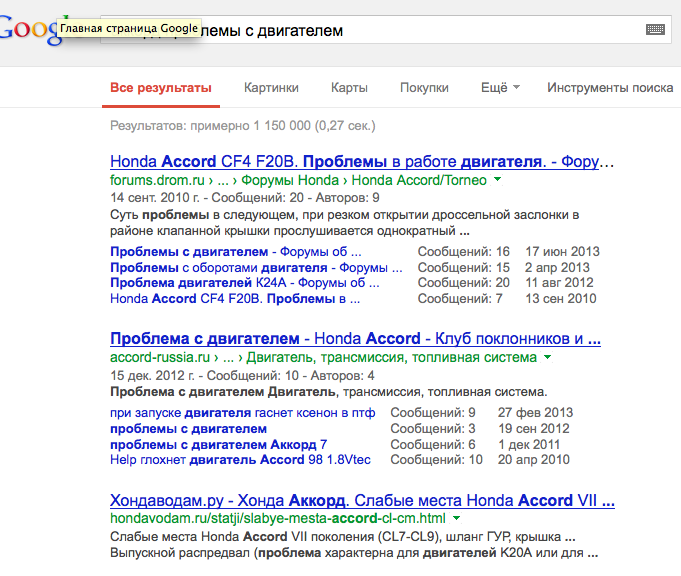This screenshot has width=681, height=576.
Task: Switch to the Карты tab
Action: coord(349,88)
